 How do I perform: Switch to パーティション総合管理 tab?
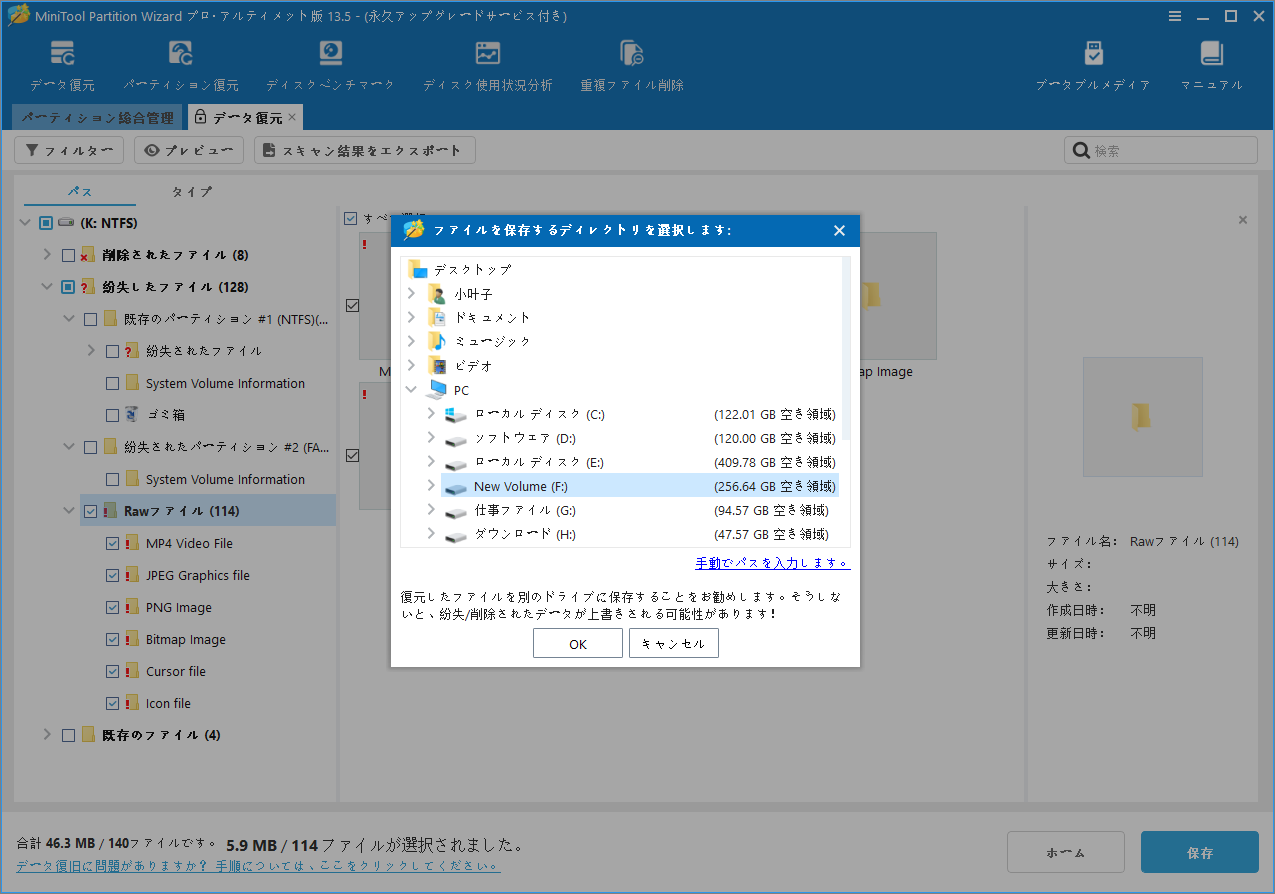(97, 117)
